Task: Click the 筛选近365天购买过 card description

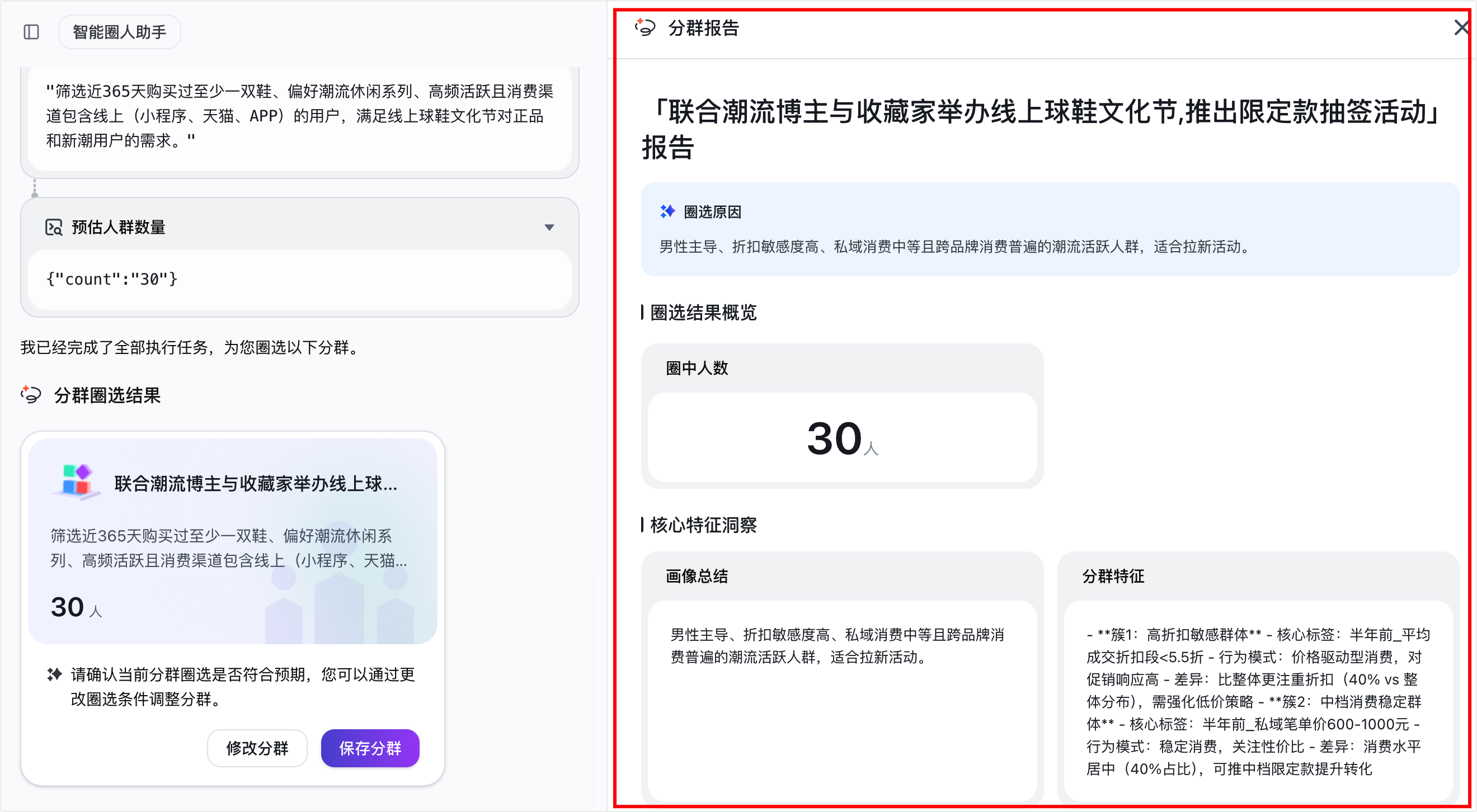Action: pyautogui.click(x=229, y=549)
